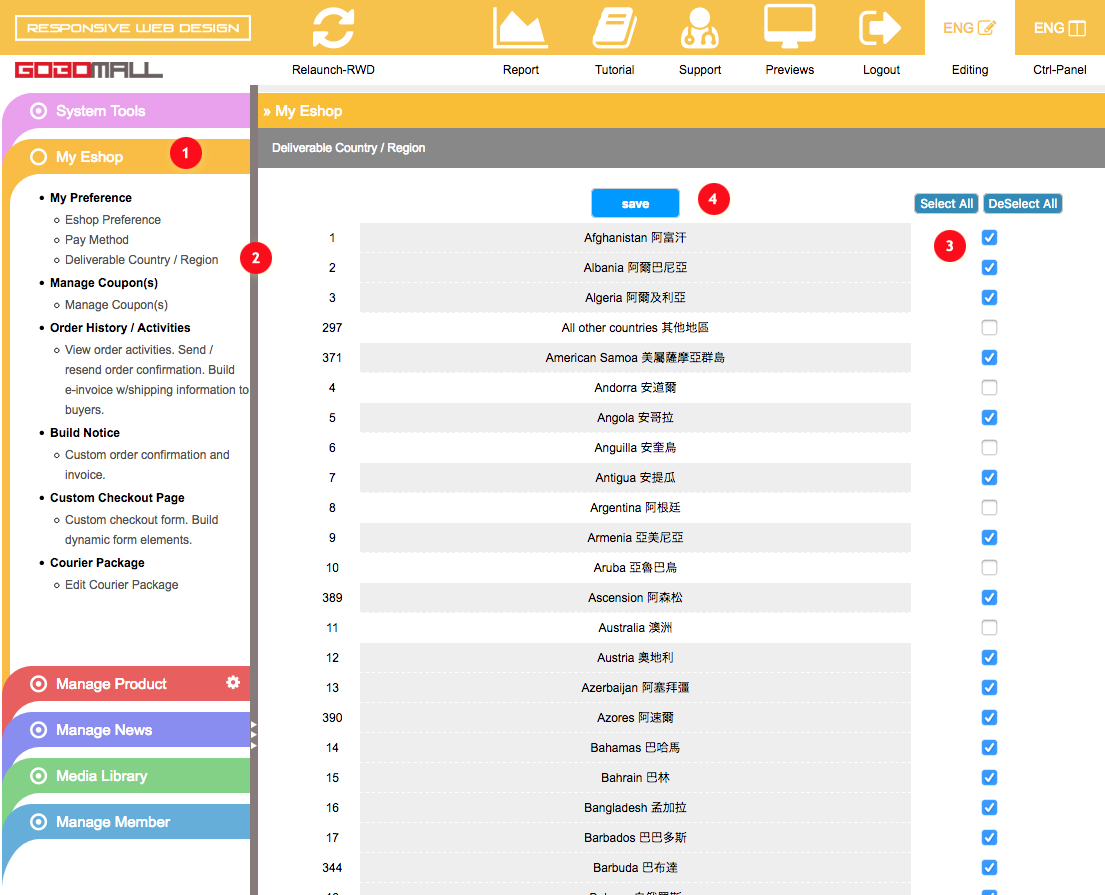Expand the Manage News section
The image size is (1105, 895).
[104, 730]
